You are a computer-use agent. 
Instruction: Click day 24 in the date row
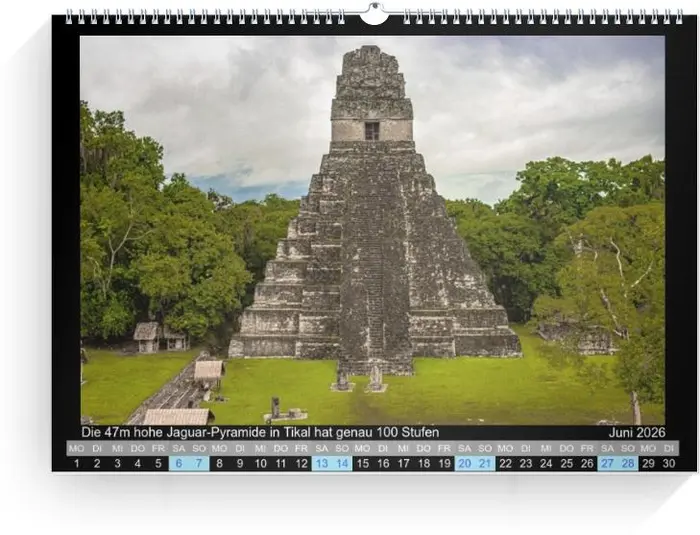tap(546, 464)
